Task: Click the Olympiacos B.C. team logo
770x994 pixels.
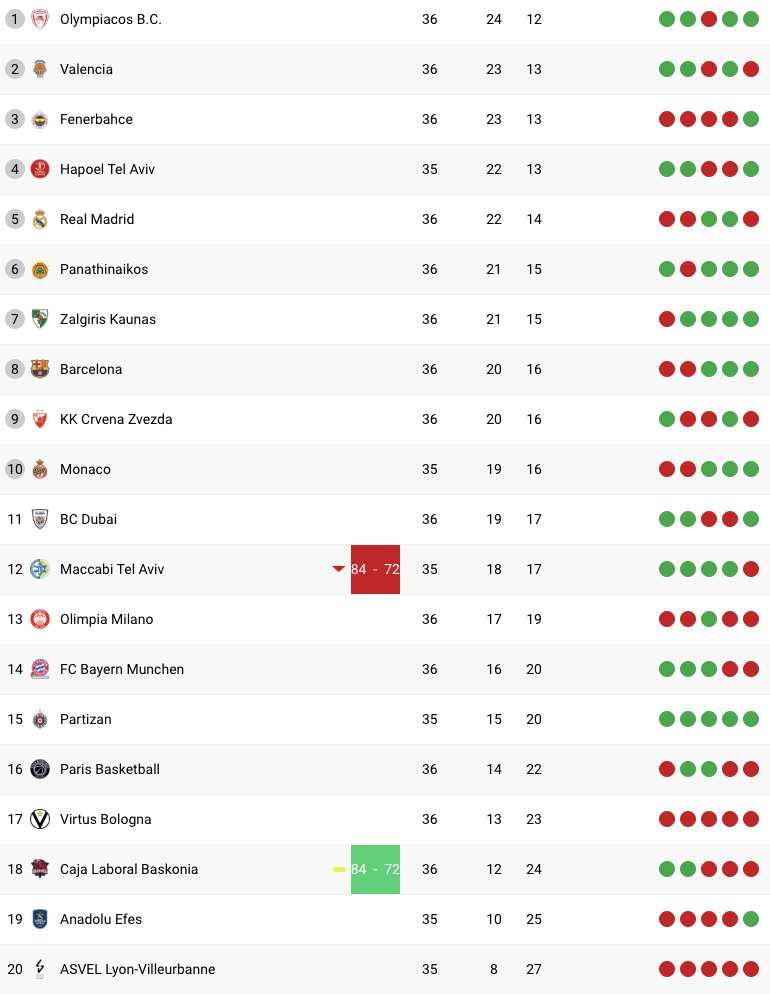Action: coord(40,19)
